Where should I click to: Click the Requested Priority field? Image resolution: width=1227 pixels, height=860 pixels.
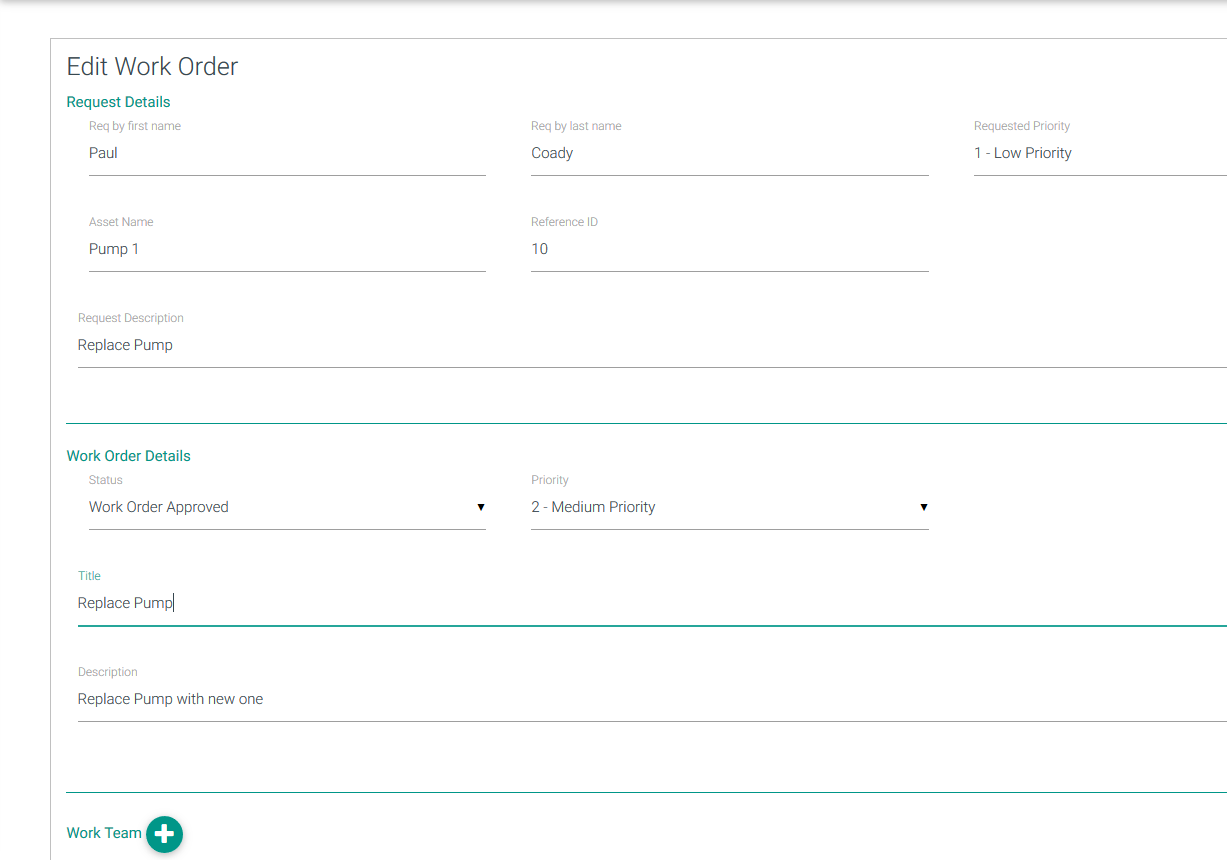click(1100, 154)
